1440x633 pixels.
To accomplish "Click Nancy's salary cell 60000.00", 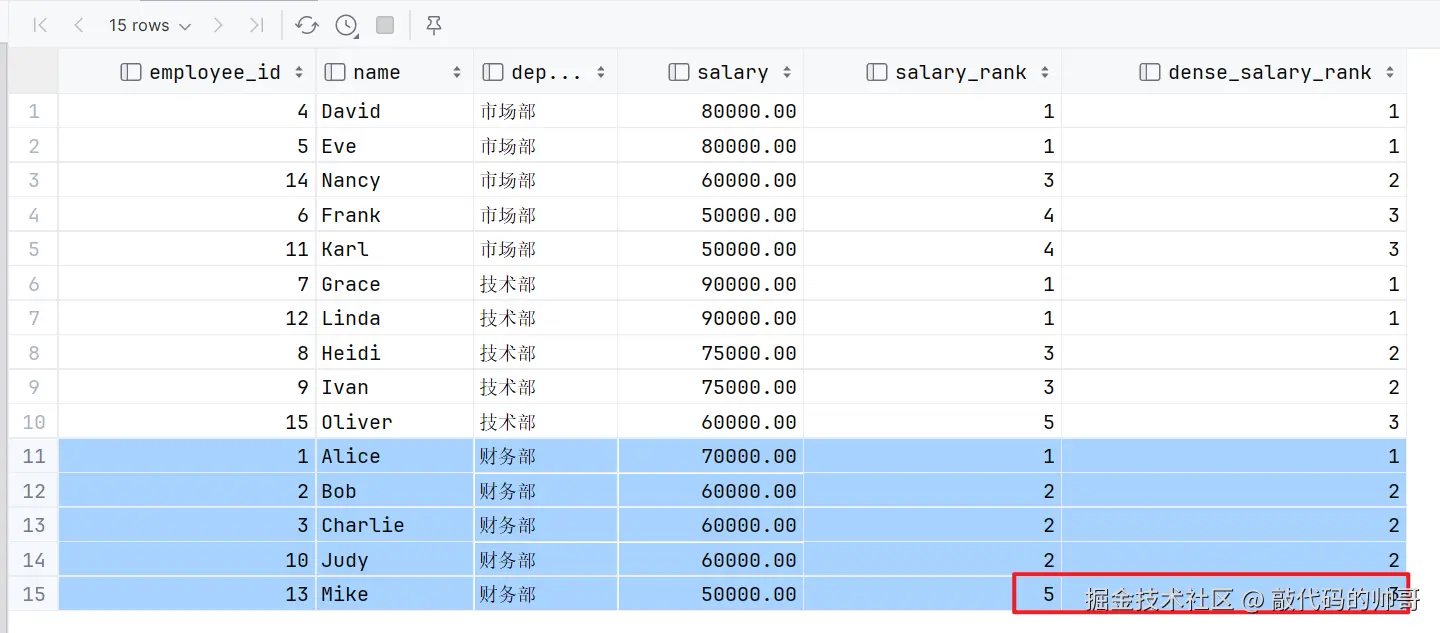I will pos(710,180).
